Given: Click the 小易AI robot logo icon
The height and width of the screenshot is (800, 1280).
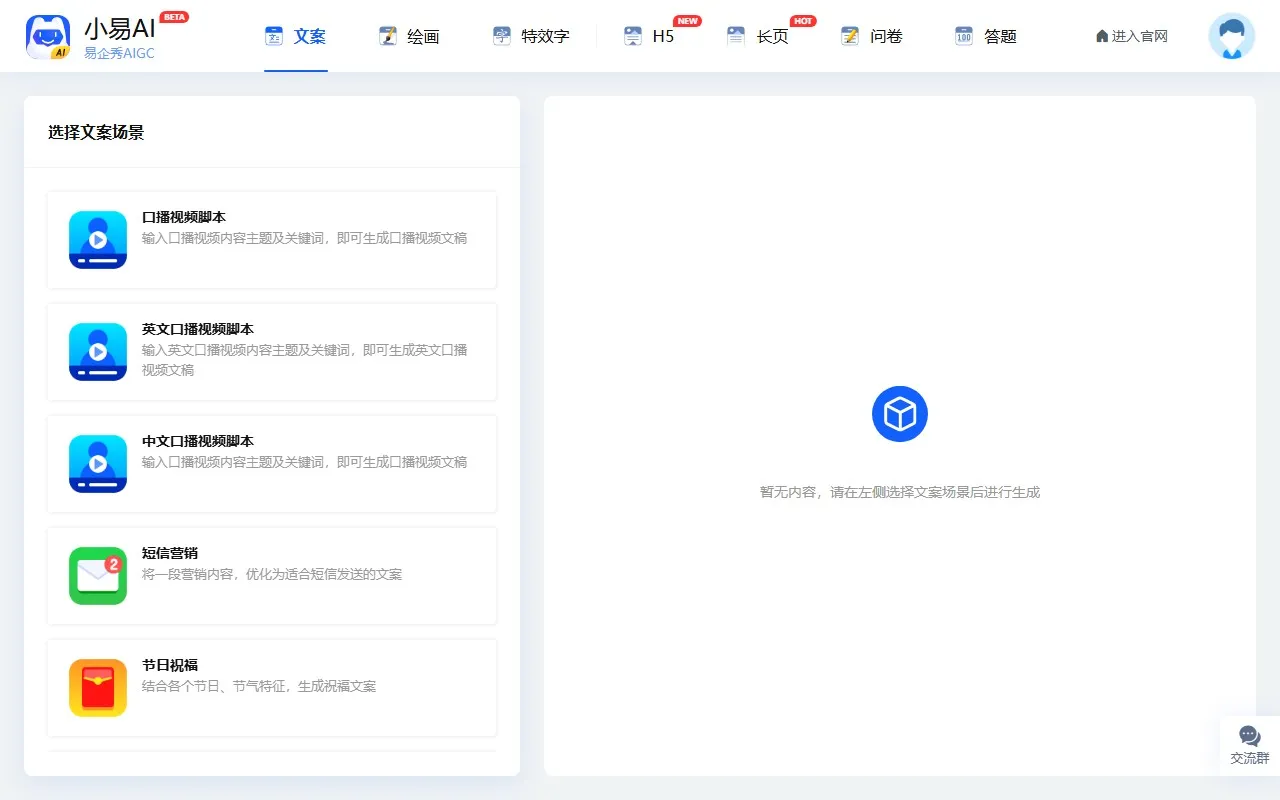Looking at the screenshot, I should click(47, 36).
